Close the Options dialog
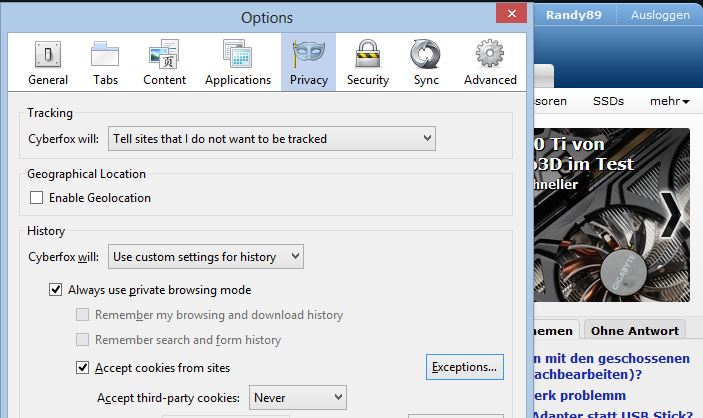Image resolution: width=703 pixels, height=418 pixels. (x=511, y=13)
